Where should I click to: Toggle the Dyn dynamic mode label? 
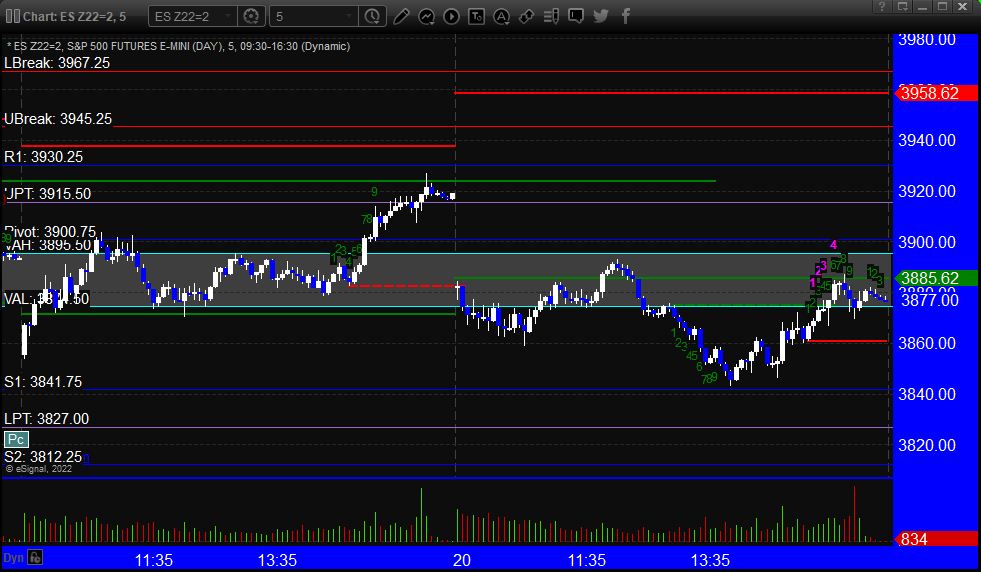tap(13, 558)
